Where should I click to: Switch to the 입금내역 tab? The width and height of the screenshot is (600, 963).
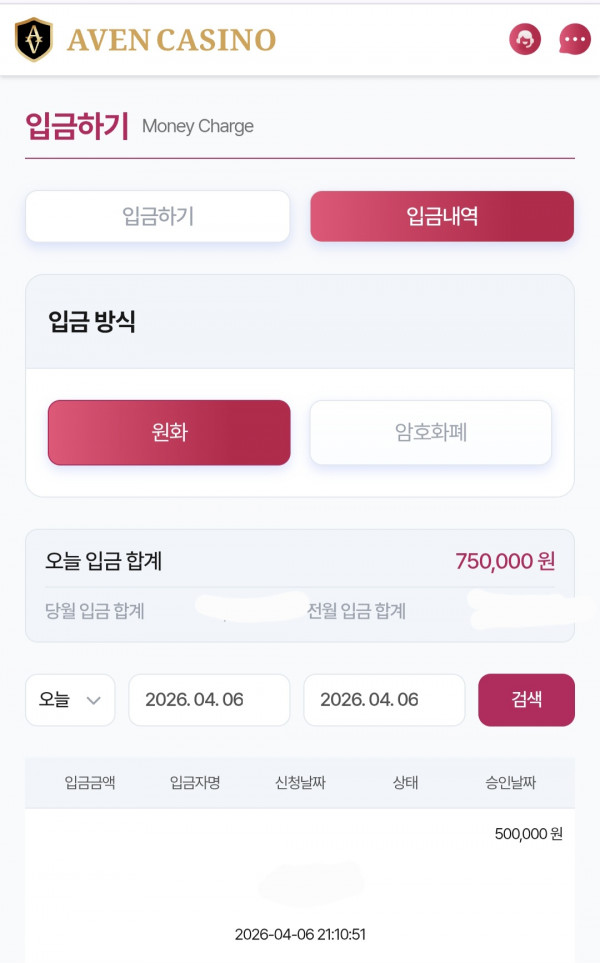442,216
